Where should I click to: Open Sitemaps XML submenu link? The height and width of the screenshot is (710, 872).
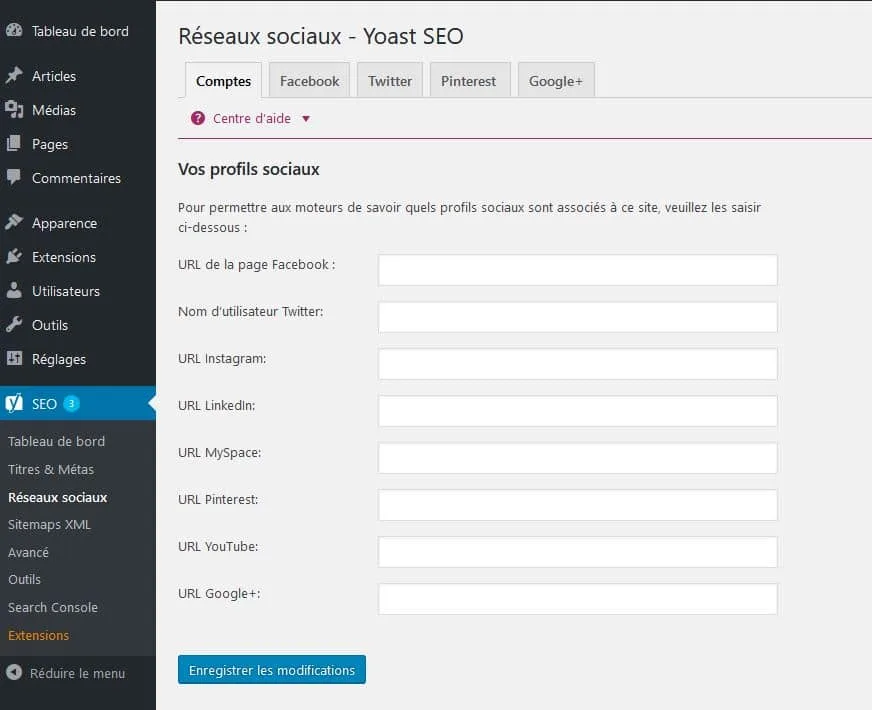click(49, 524)
